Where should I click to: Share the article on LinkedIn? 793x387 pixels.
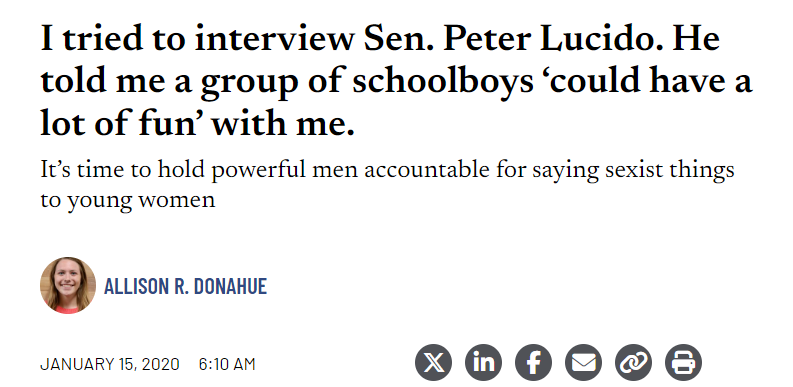point(483,363)
